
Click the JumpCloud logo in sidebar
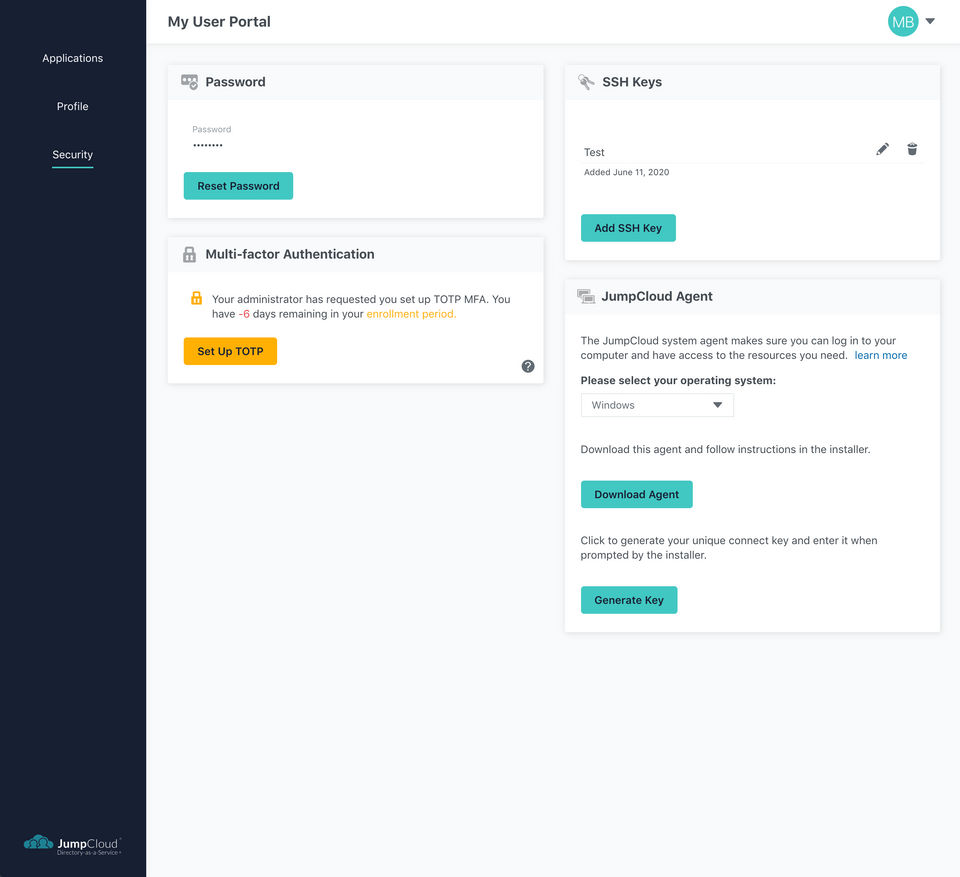pyautogui.click(x=72, y=845)
